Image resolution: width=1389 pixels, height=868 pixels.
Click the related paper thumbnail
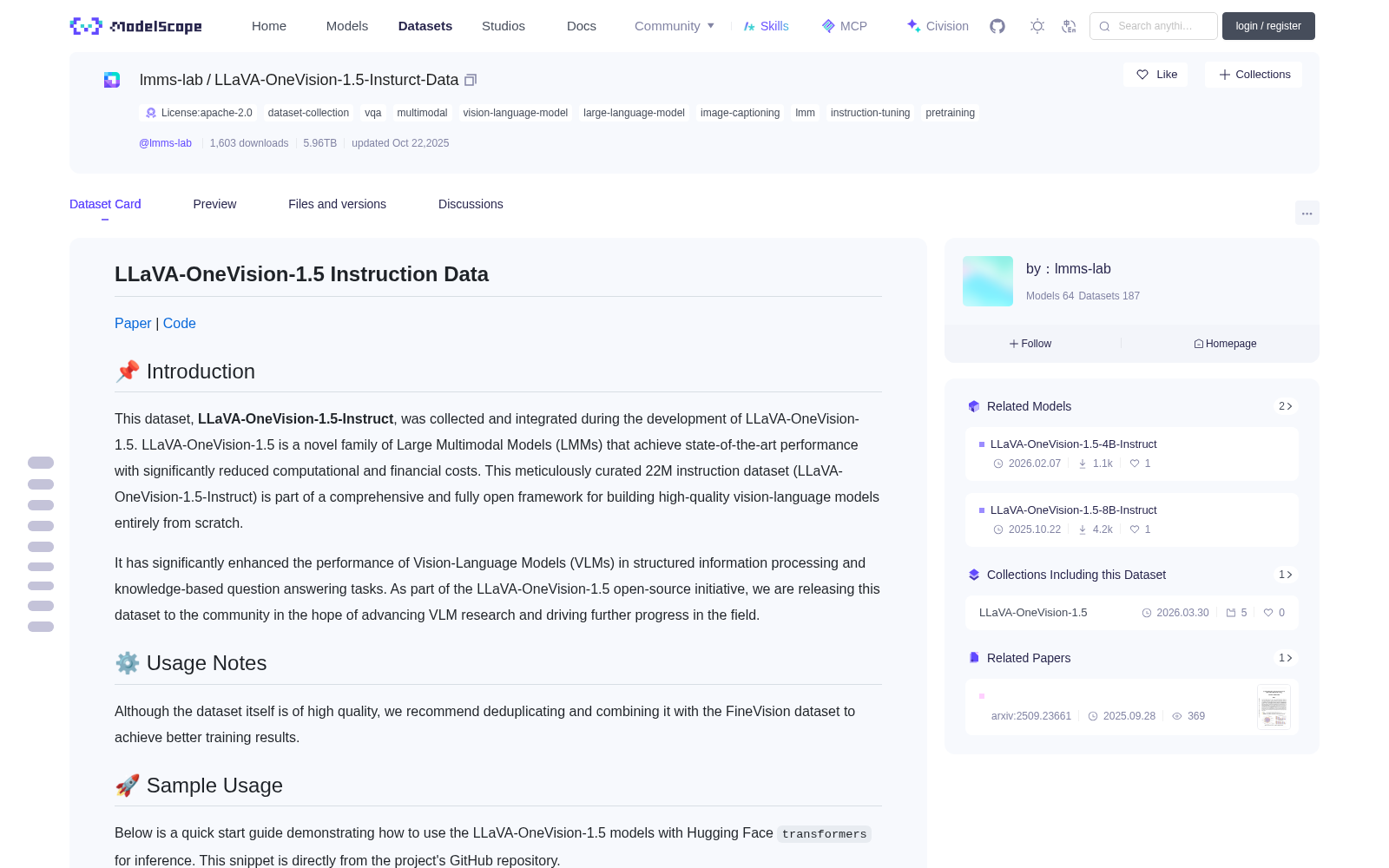pos(1274,707)
